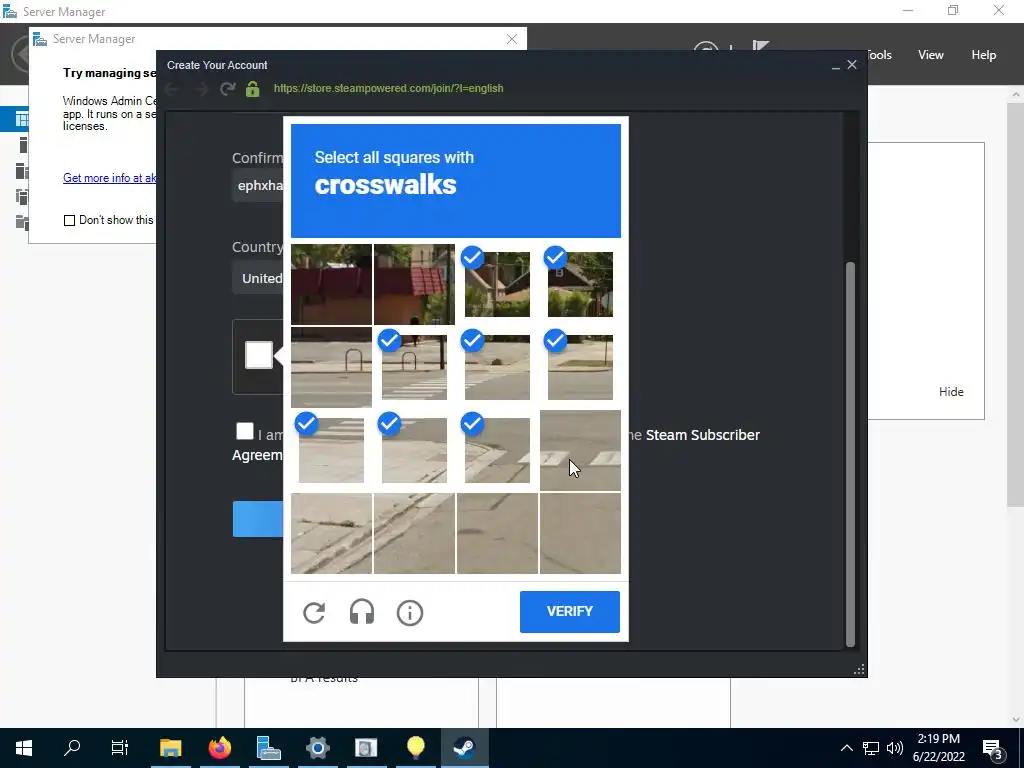The height and width of the screenshot is (768, 1024).
Task: Click the green padlock security icon
Action: (253, 89)
